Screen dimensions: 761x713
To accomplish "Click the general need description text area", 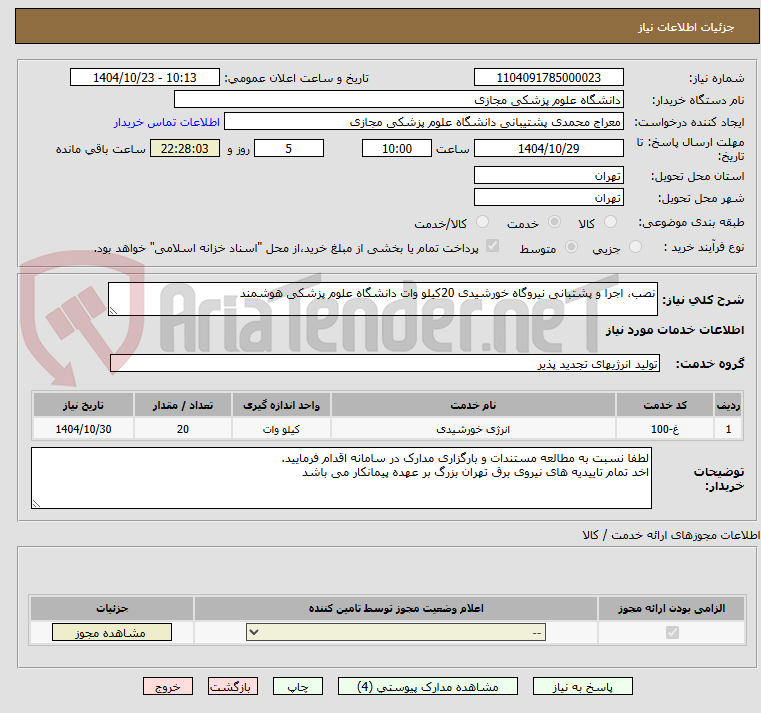I will pos(382,299).
